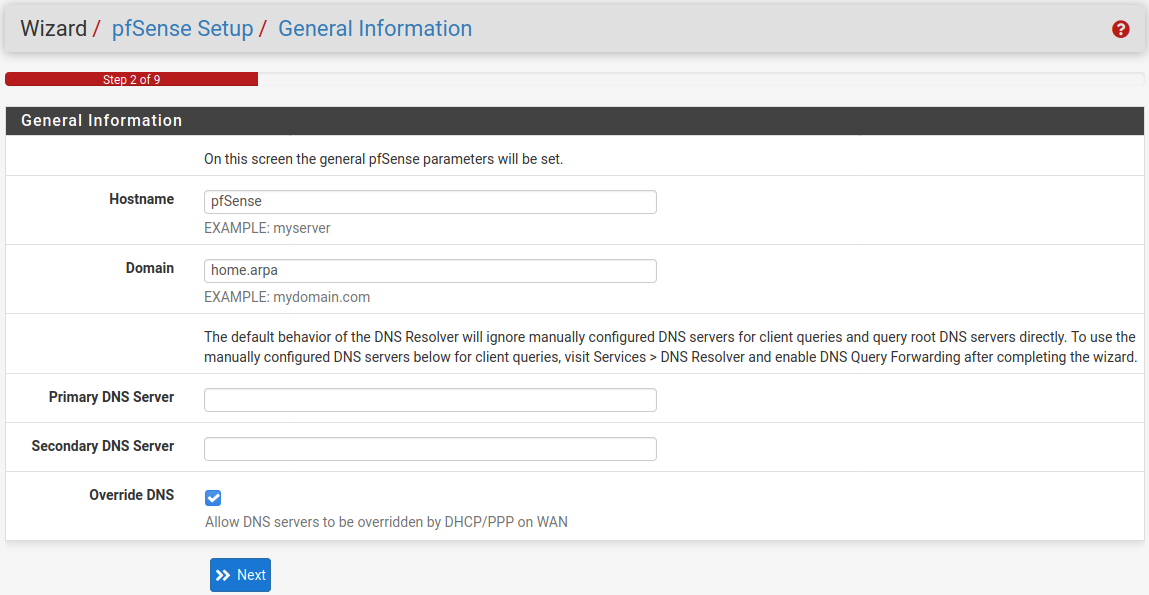The width and height of the screenshot is (1149, 595).
Task: Toggle DNS override for DHCP/PPP on WAN
Action: pos(213,496)
